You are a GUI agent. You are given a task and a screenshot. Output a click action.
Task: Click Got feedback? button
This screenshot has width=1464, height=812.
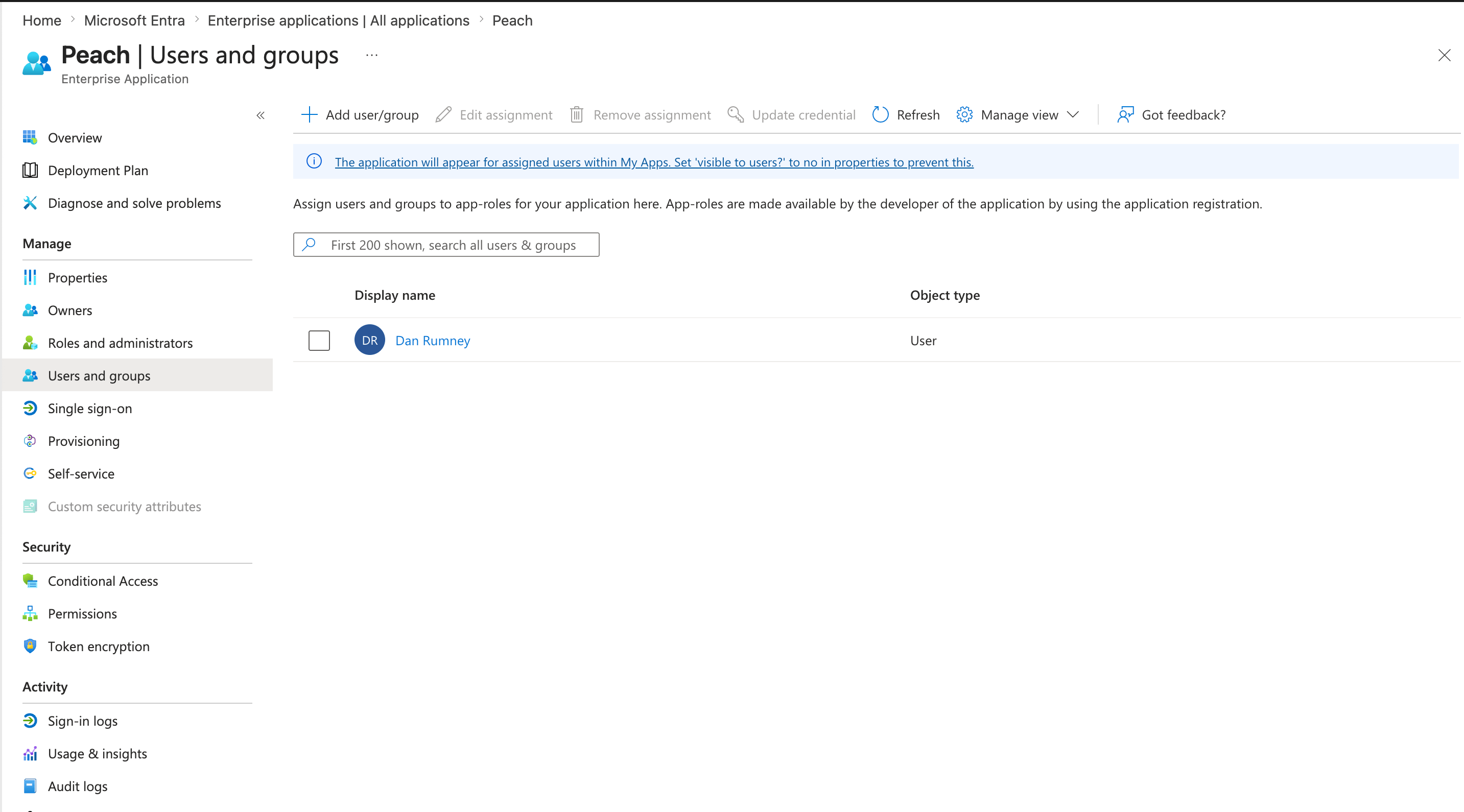(x=1171, y=115)
